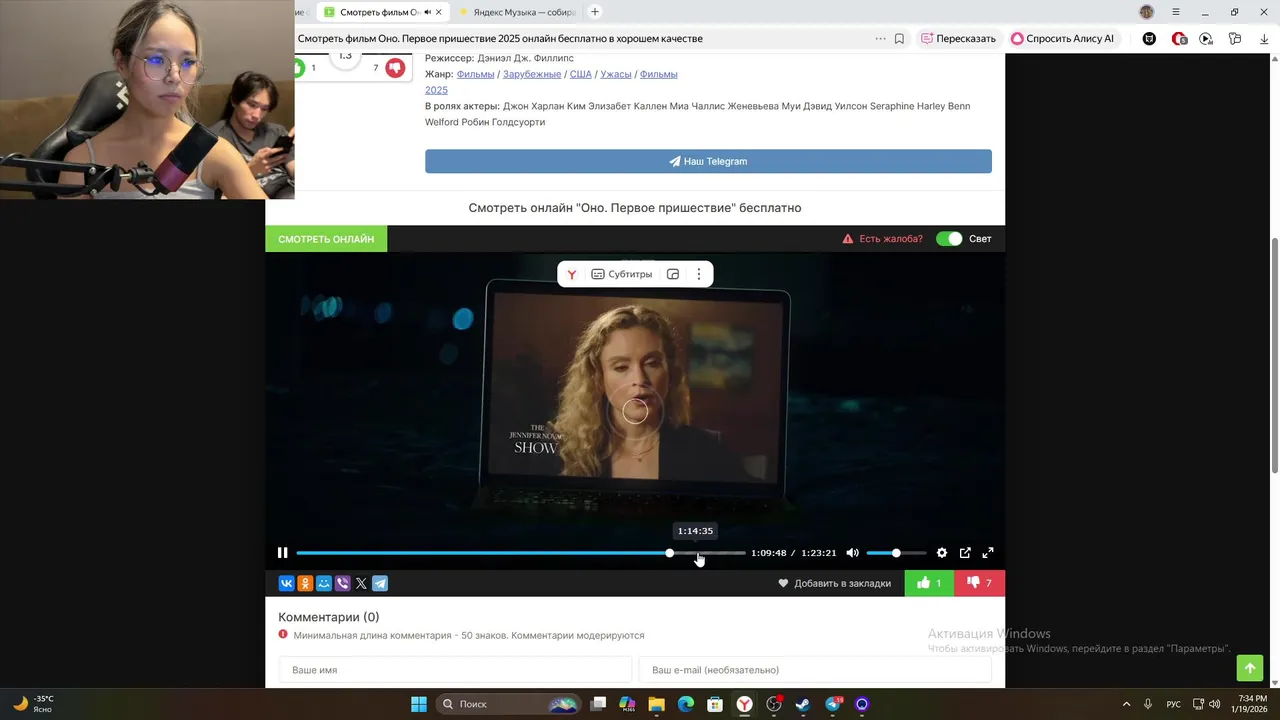
Task: Open Telegram from taskbar
Action: click(833, 704)
